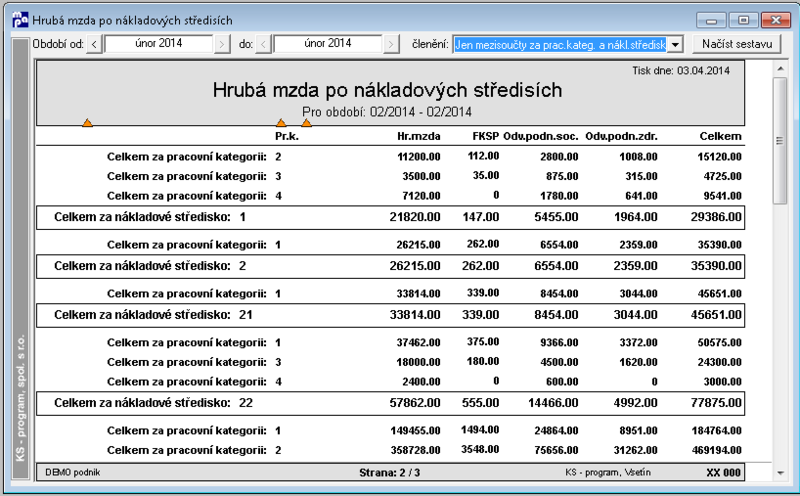
Task: Click the XX 000 footer code
Action: pyautogui.click(x=723, y=473)
